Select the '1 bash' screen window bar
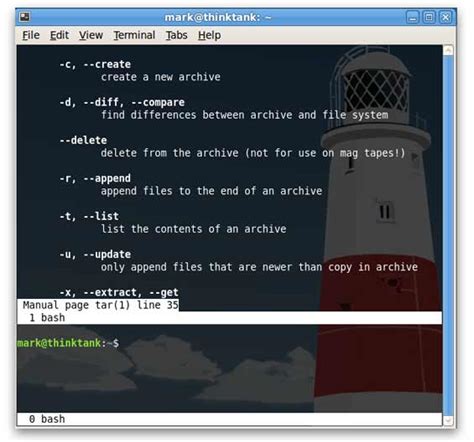 coord(229,318)
